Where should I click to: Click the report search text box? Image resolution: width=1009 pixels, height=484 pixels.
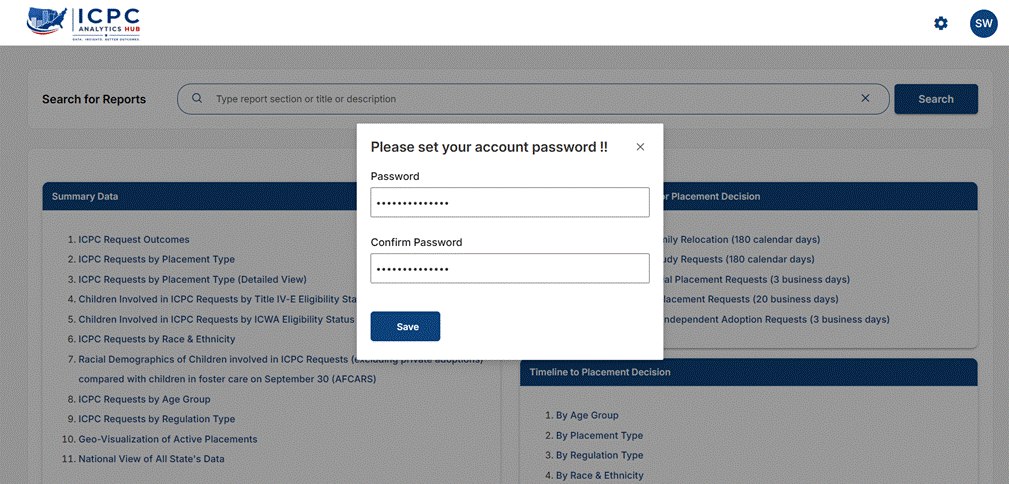533,99
